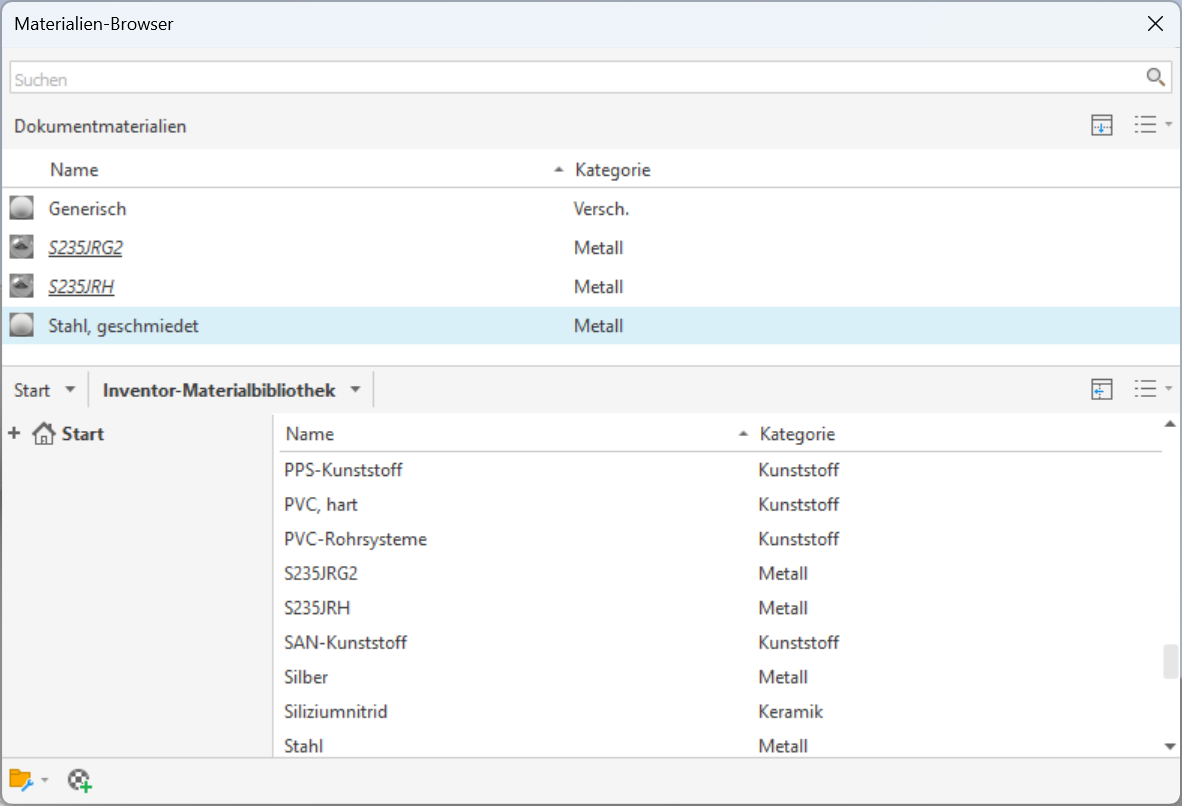Click the Generisch material thumbnail
The image size is (1182, 806).
pos(22,209)
